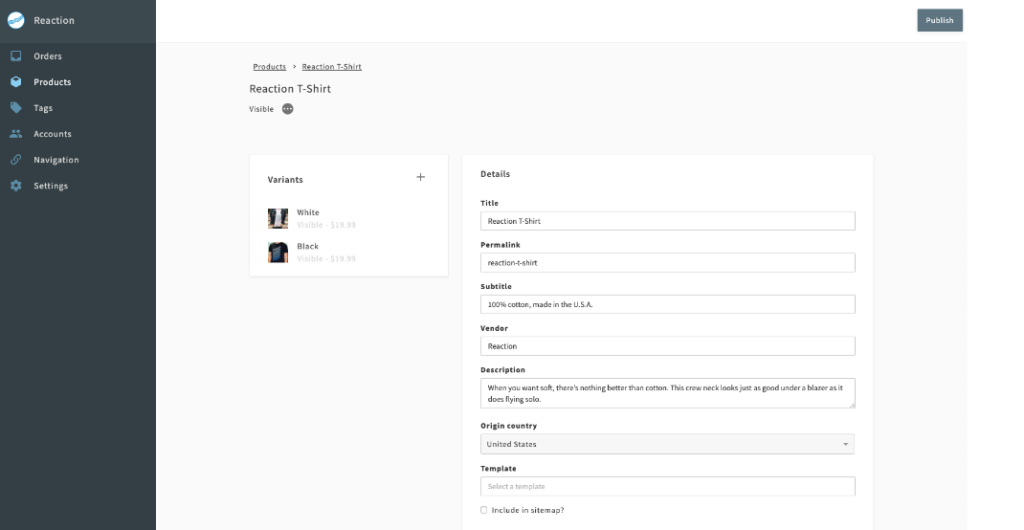Open the Black variant name
Viewport: 1024px width, 530px height.
click(x=308, y=247)
